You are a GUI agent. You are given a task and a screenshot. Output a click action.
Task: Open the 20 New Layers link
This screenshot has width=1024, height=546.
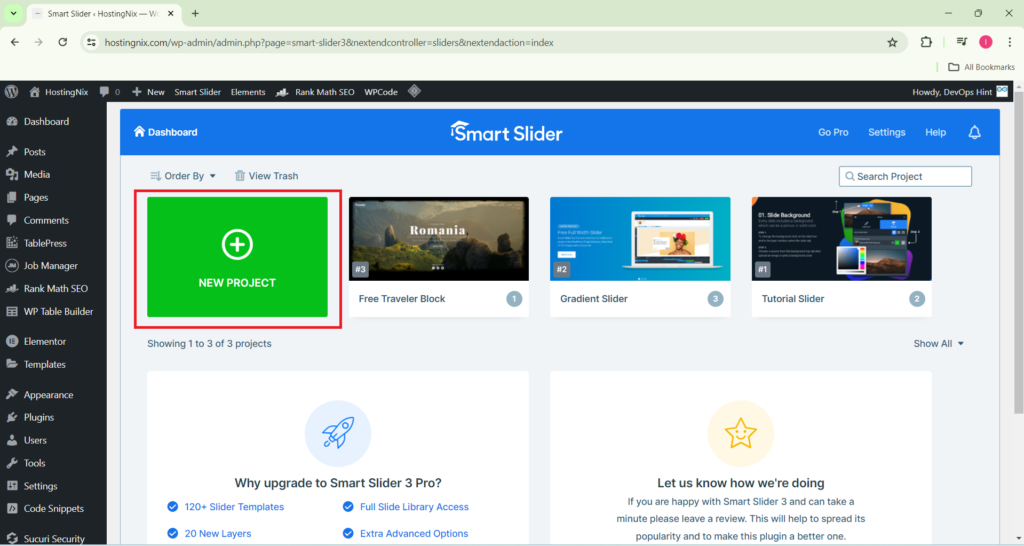[217, 534]
